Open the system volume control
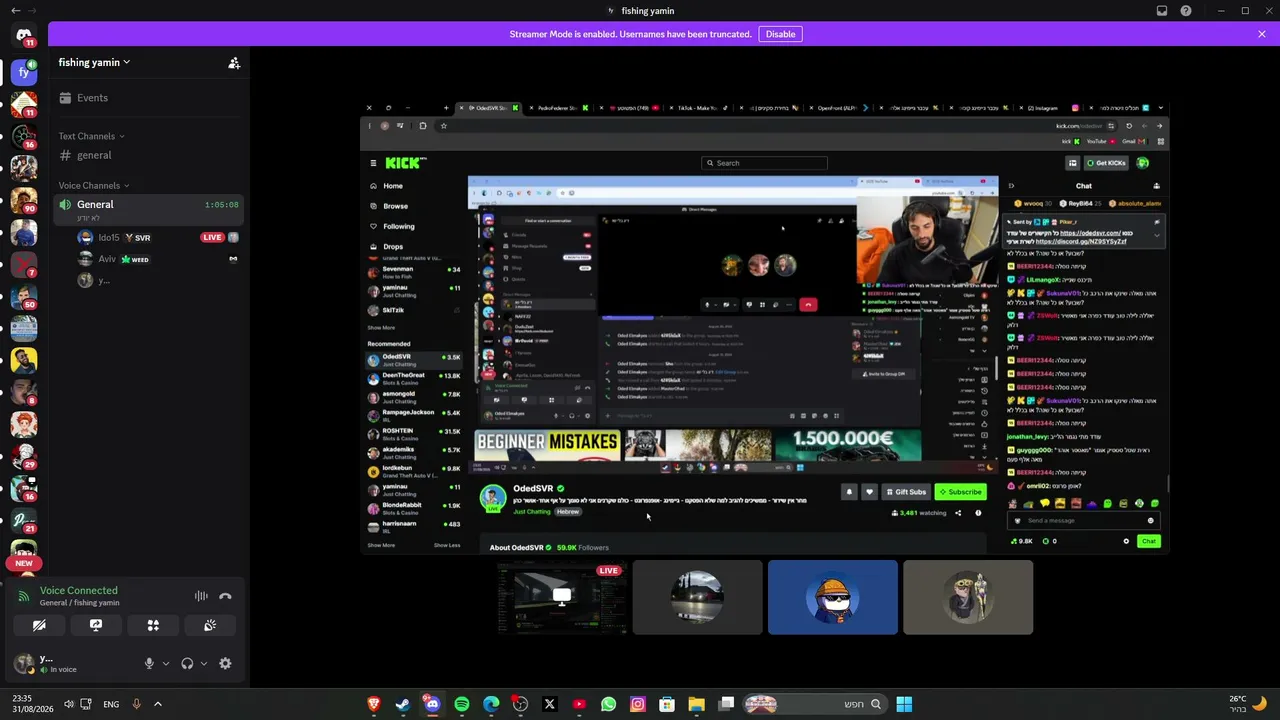 tap(69, 704)
